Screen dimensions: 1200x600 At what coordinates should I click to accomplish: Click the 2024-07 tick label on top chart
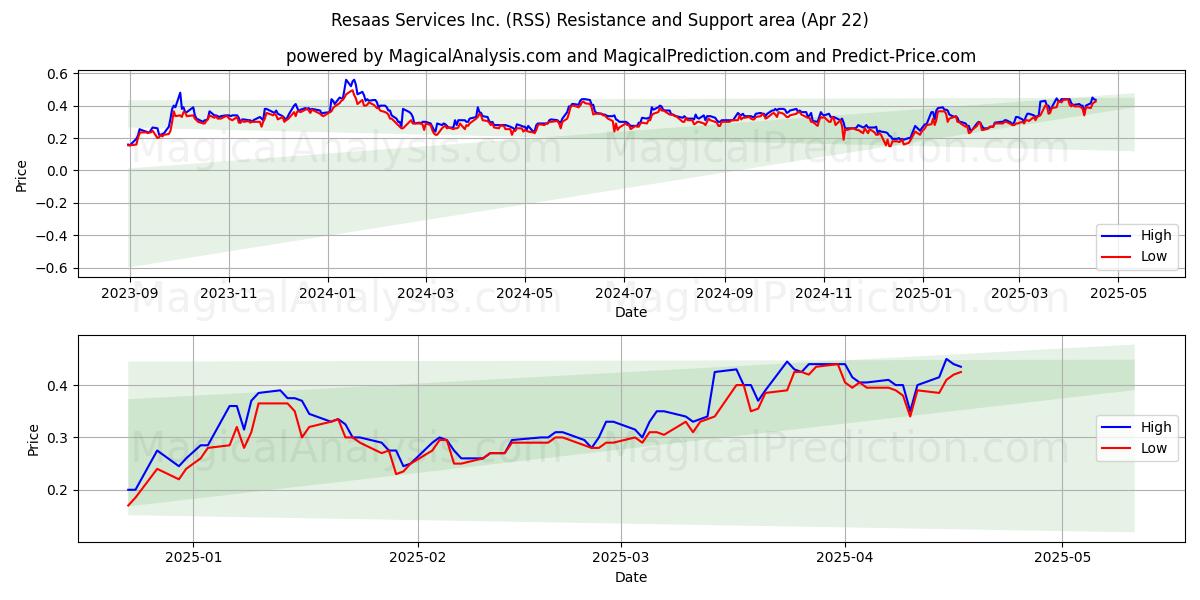(624, 293)
